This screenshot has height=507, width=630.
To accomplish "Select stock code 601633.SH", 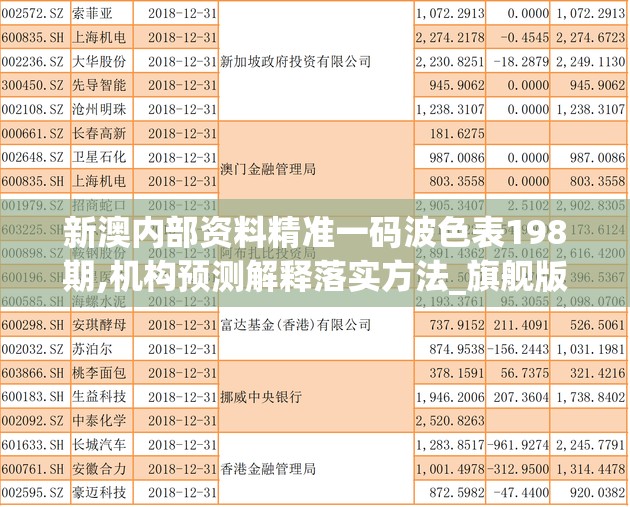I will point(33,445).
